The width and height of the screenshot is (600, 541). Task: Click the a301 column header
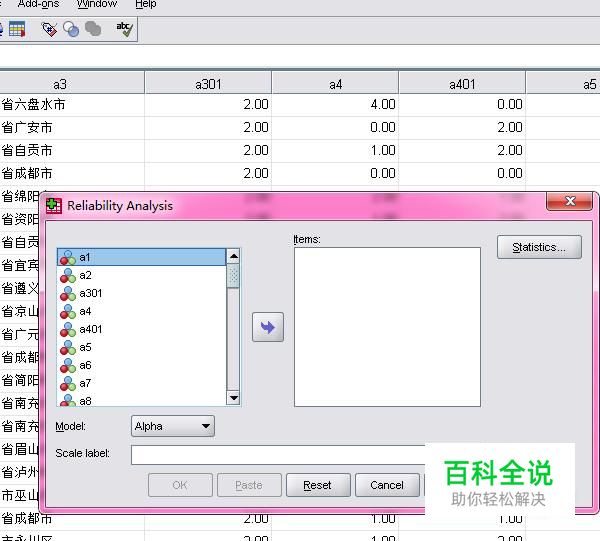(208, 84)
